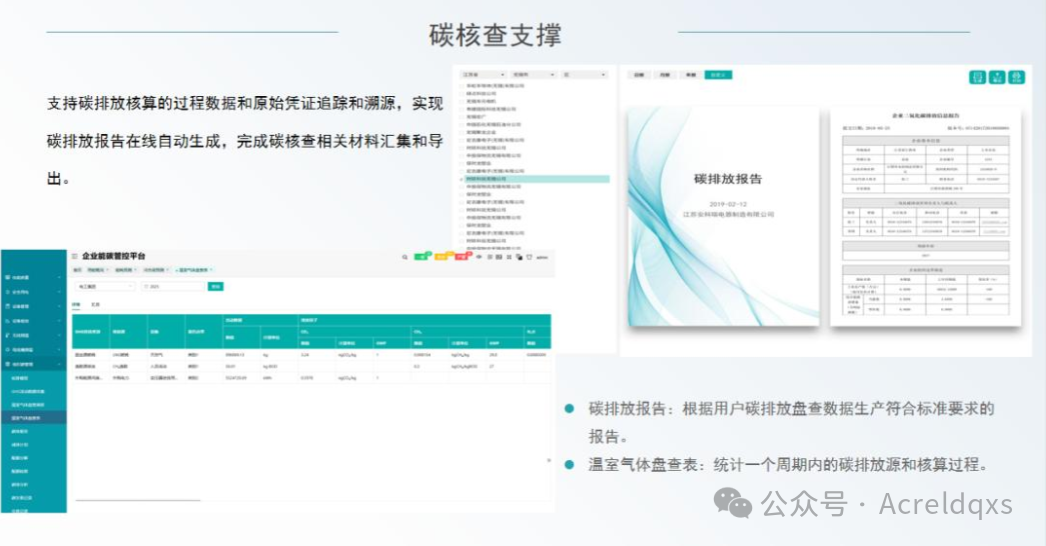
Task: Expand the first sidebar menu item
Action: 33,277
